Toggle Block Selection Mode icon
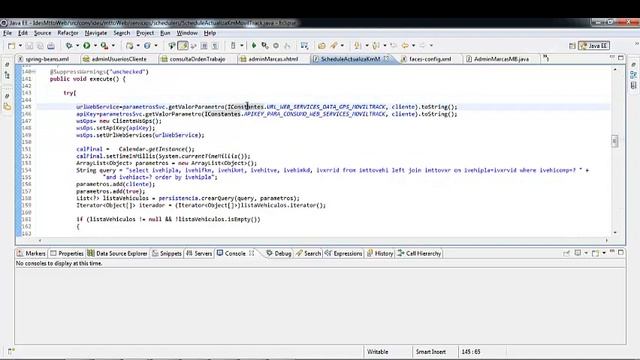This screenshot has width=640, height=360. pyautogui.click(x=204, y=46)
